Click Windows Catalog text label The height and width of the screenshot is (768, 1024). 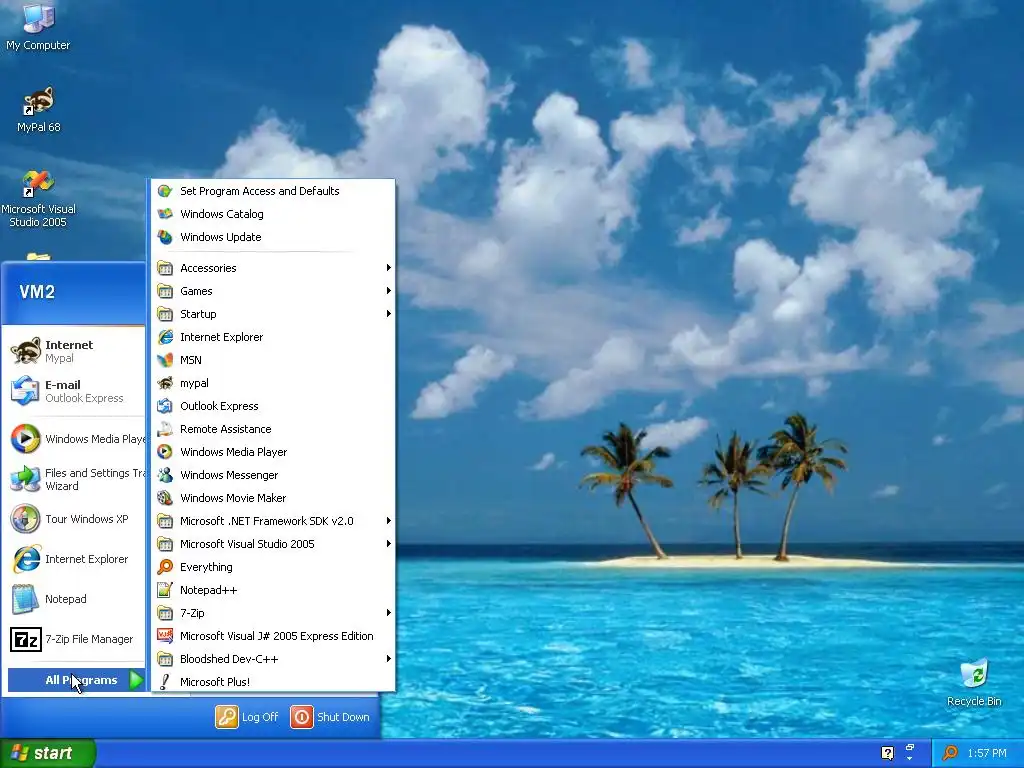coord(221,214)
